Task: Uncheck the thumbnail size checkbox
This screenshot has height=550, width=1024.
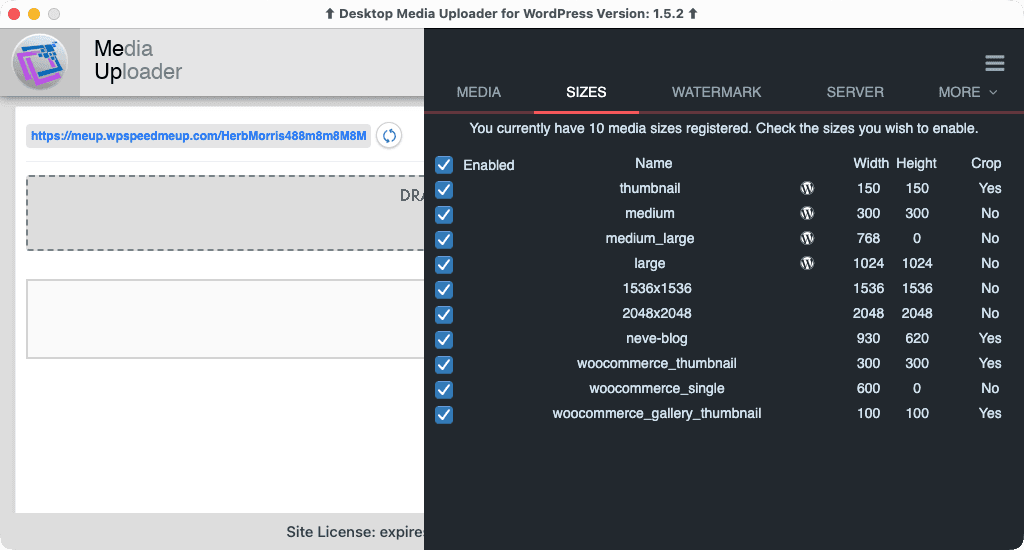Action: click(x=444, y=189)
